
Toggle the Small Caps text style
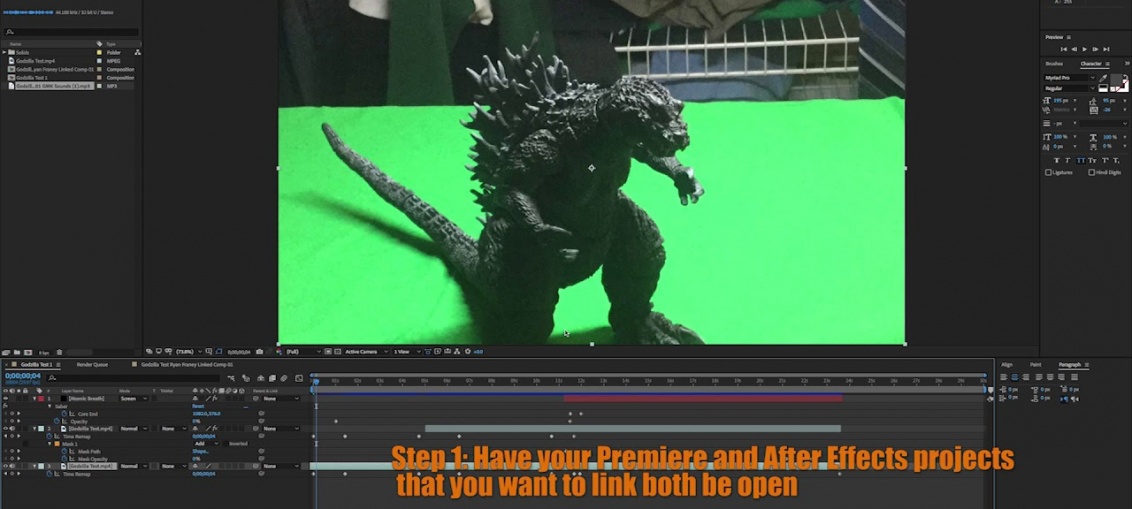(1092, 160)
